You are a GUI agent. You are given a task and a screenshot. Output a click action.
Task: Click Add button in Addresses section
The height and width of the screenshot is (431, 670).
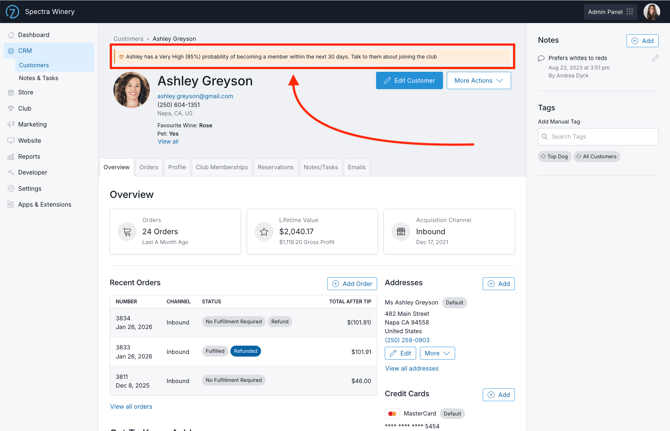[x=499, y=284]
